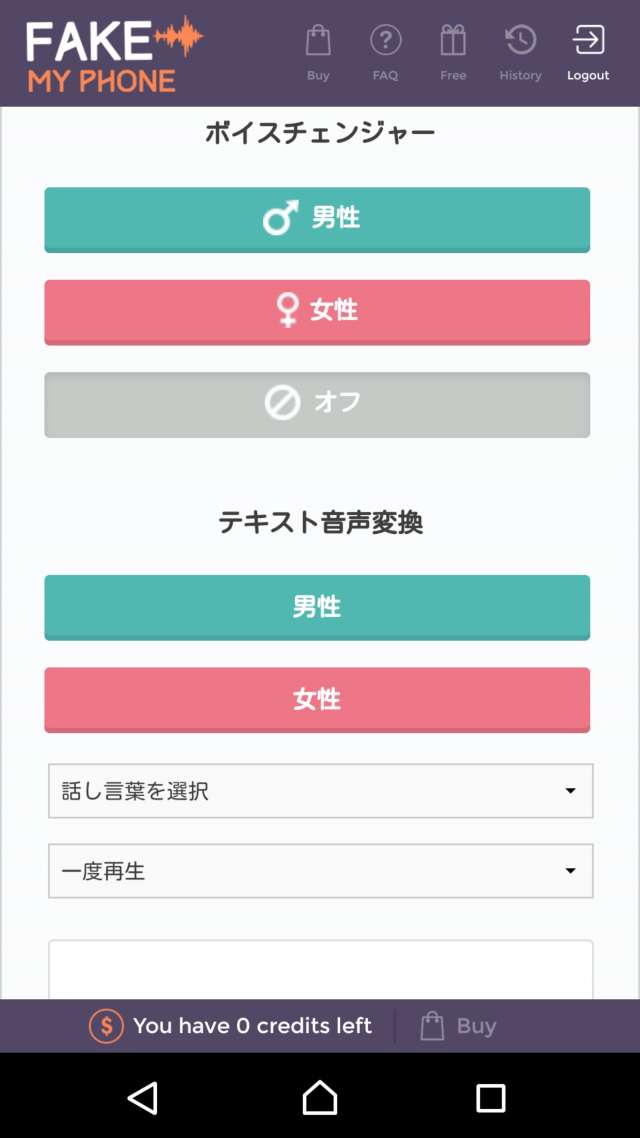Open the History clock icon
The height and width of the screenshot is (1138, 640).
520,42
